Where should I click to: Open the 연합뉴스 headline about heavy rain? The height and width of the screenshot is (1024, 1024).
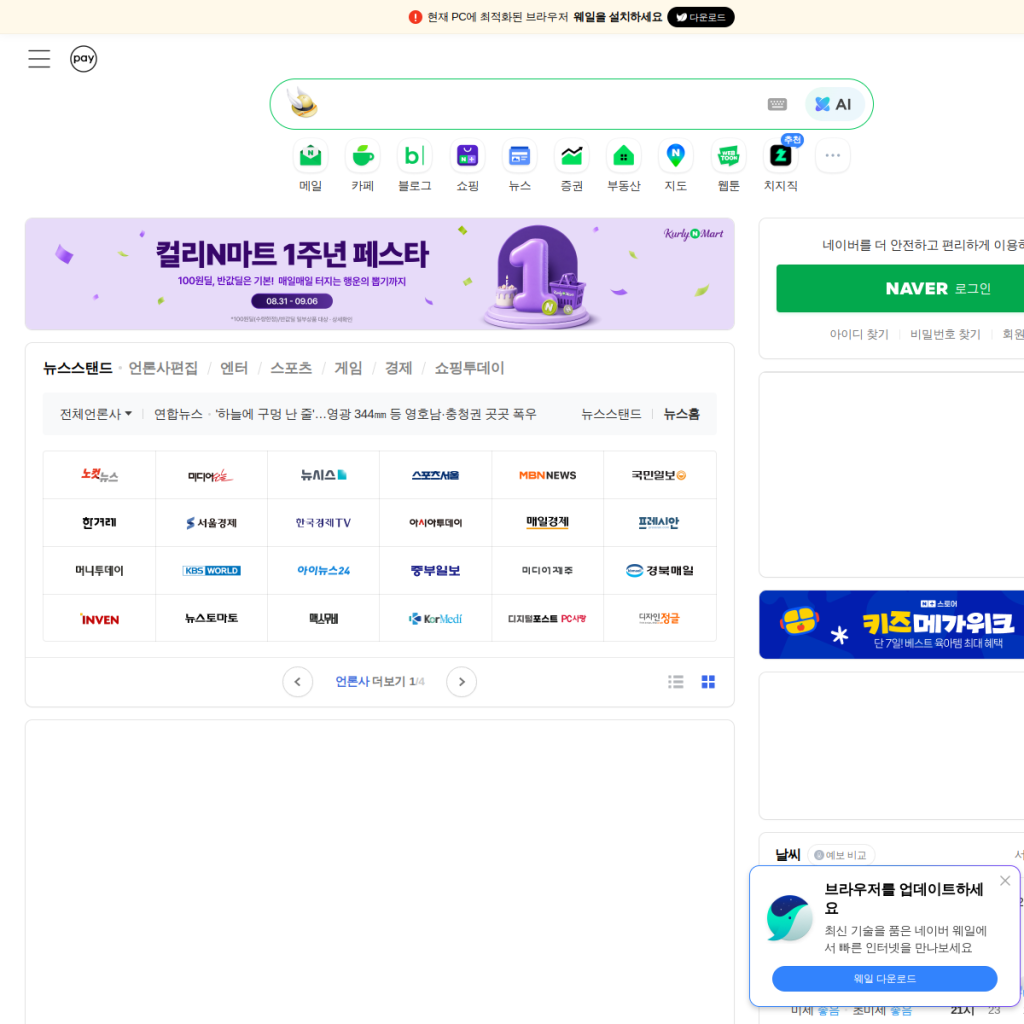(x=376, y=414)
